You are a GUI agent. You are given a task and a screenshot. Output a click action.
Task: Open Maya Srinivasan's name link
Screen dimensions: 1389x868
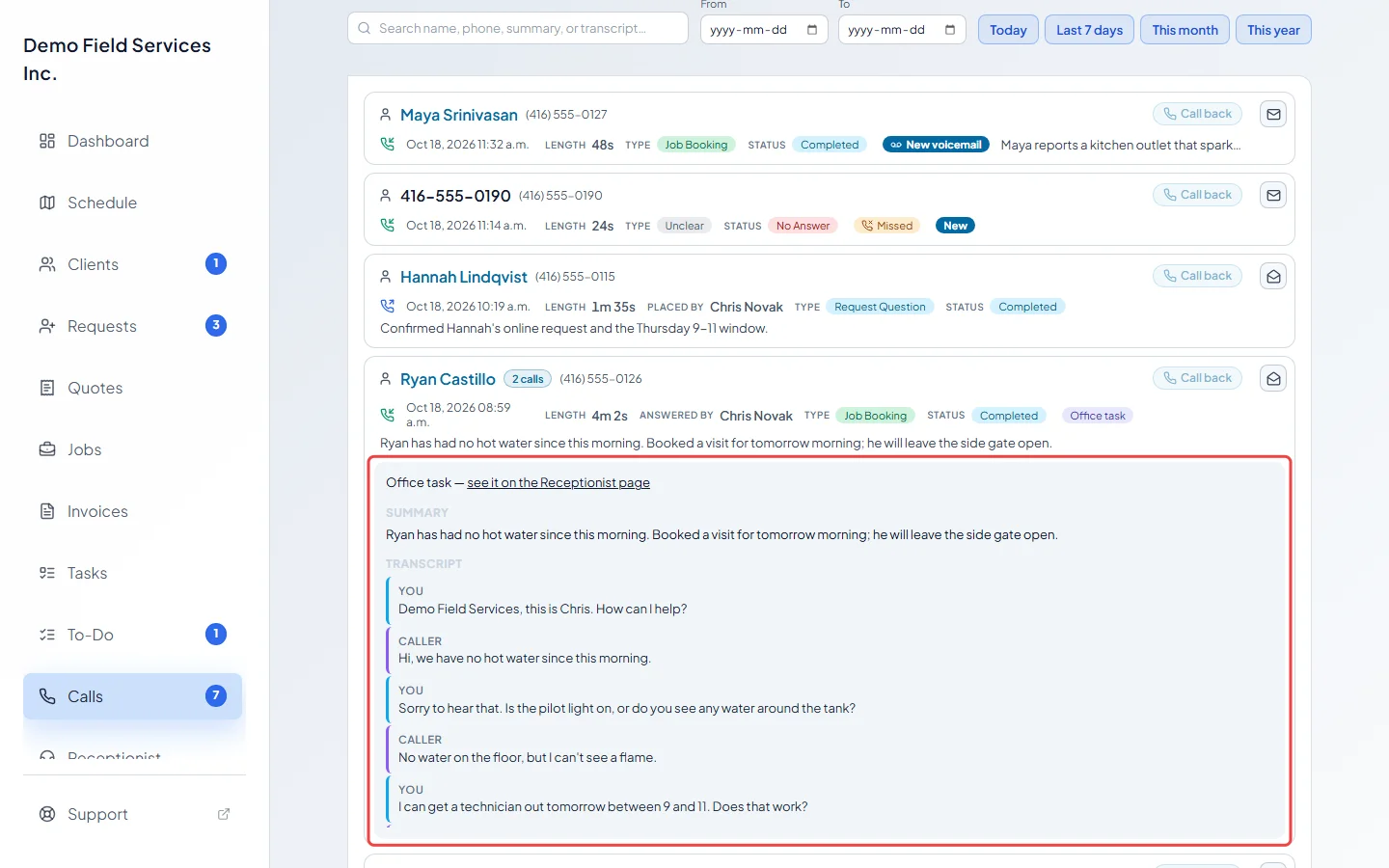[x=459, y=115]
